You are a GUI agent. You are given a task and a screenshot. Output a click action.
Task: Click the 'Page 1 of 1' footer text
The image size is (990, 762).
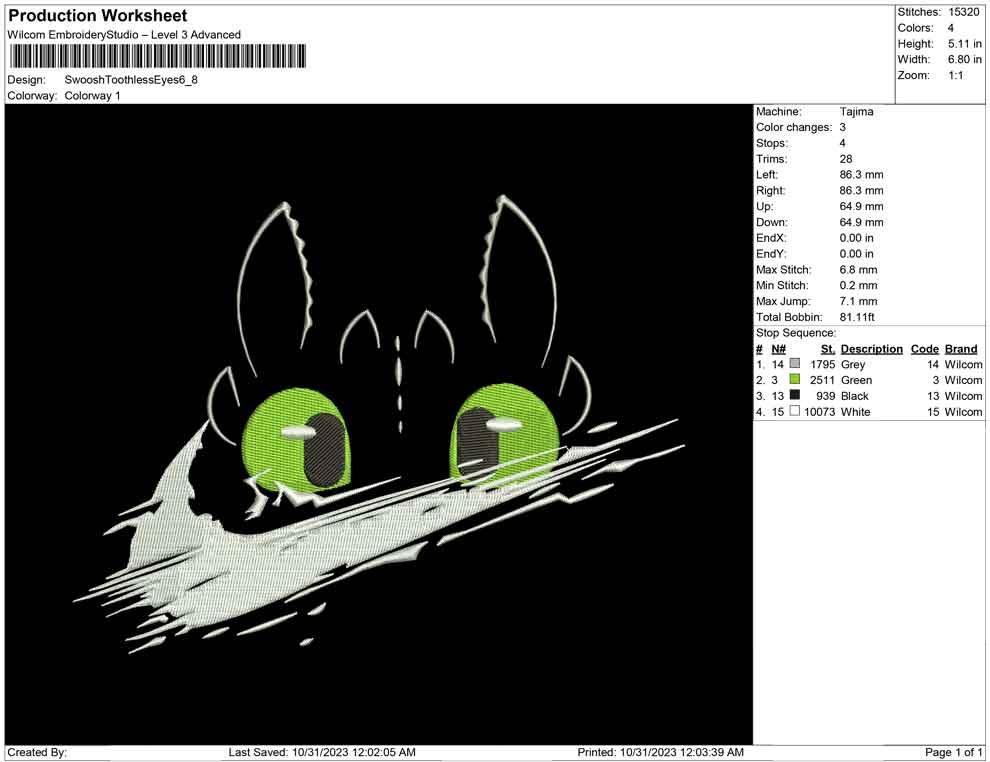click(x=953, y=752)
